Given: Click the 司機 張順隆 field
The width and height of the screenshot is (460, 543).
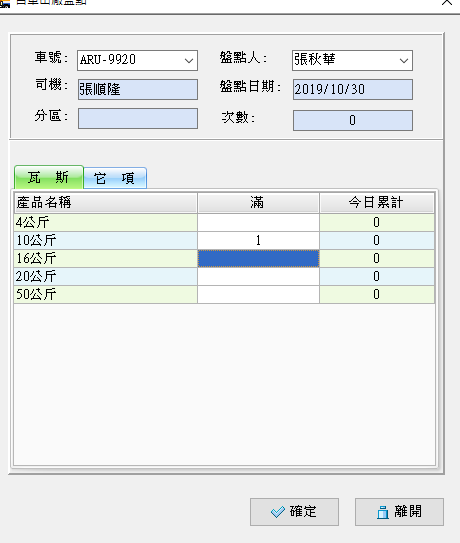Looking at the screenshot, I should pos(138,89).
